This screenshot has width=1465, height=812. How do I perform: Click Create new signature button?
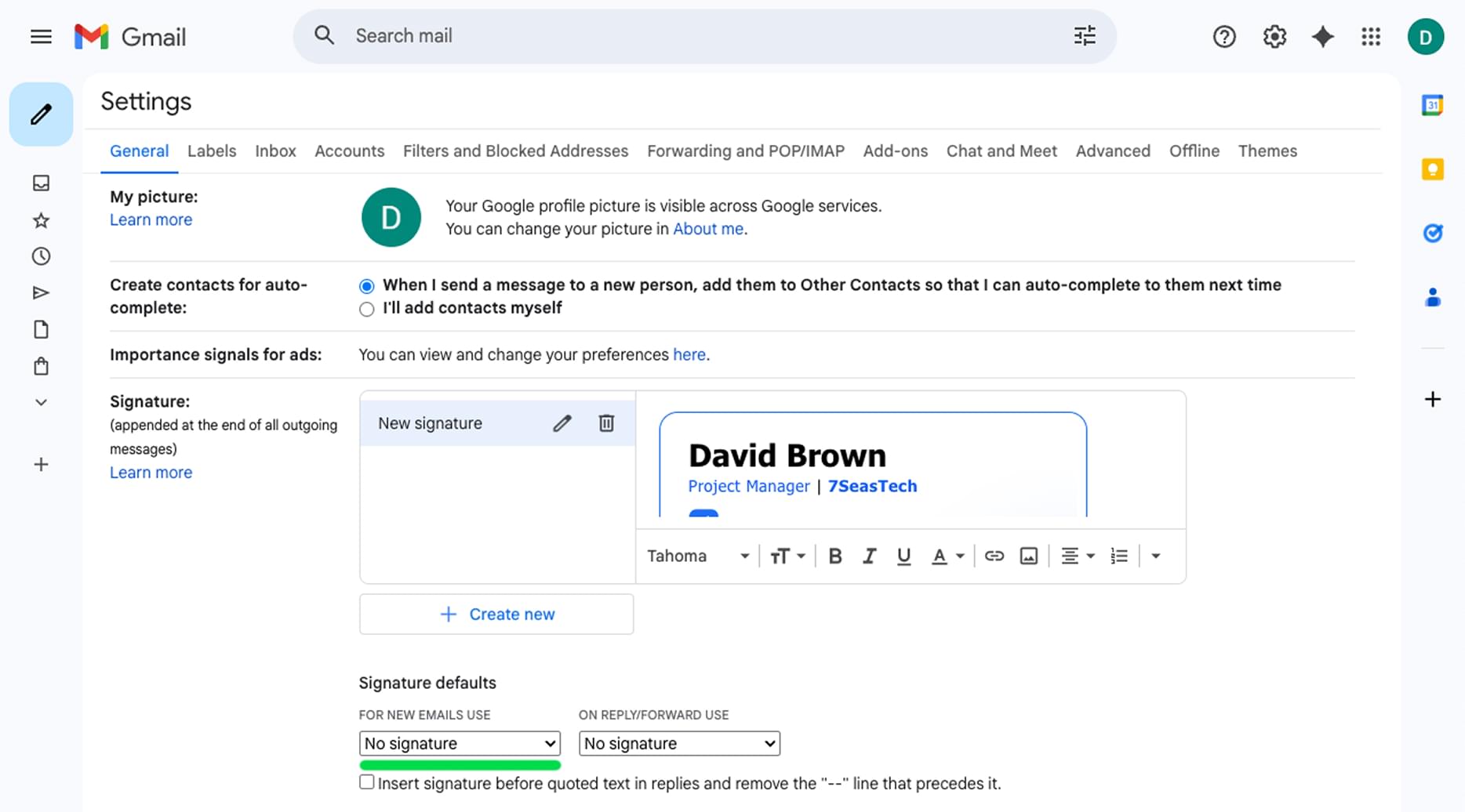(496, 614)
